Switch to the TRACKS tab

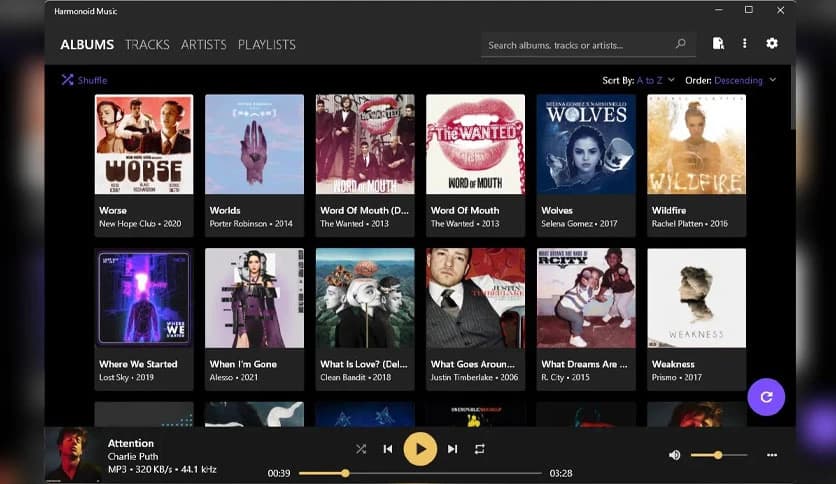coord(147,45)
